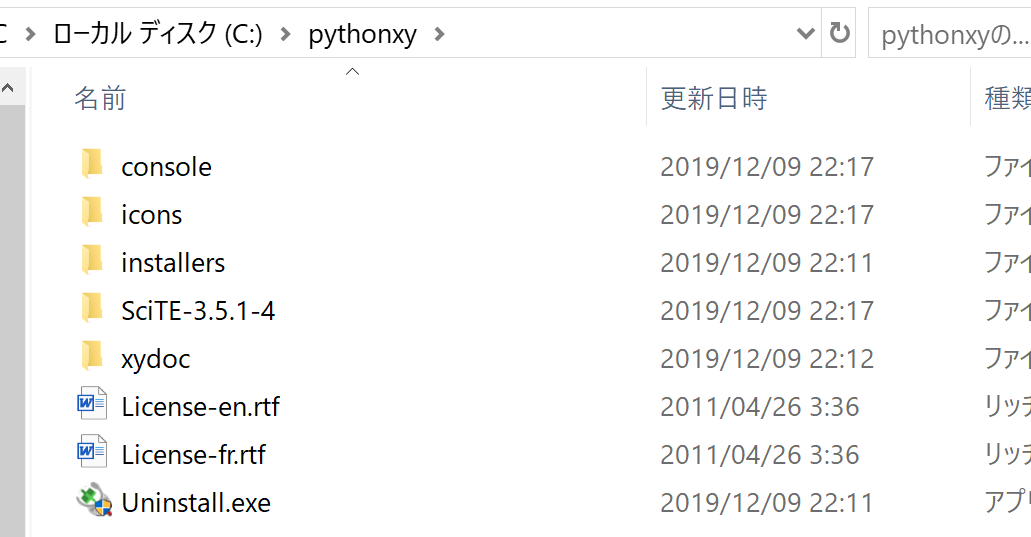This screenshot has height=537, width=1031.
Task: Select the SciTE-3.5.1-4 folder icon
Action: (x=92, y=308)
